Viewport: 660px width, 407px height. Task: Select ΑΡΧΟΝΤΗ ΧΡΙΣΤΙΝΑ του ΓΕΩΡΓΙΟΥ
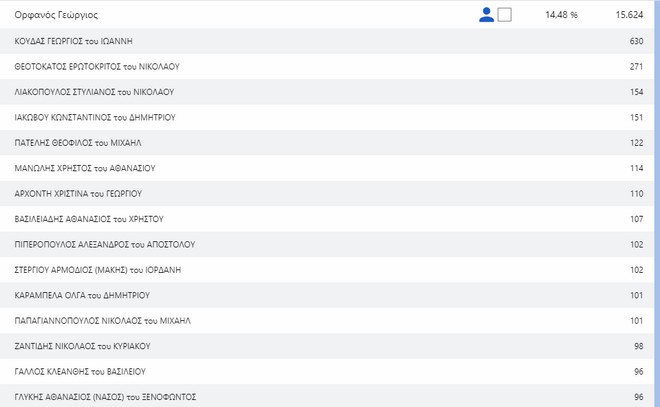[x=78, y=193]
